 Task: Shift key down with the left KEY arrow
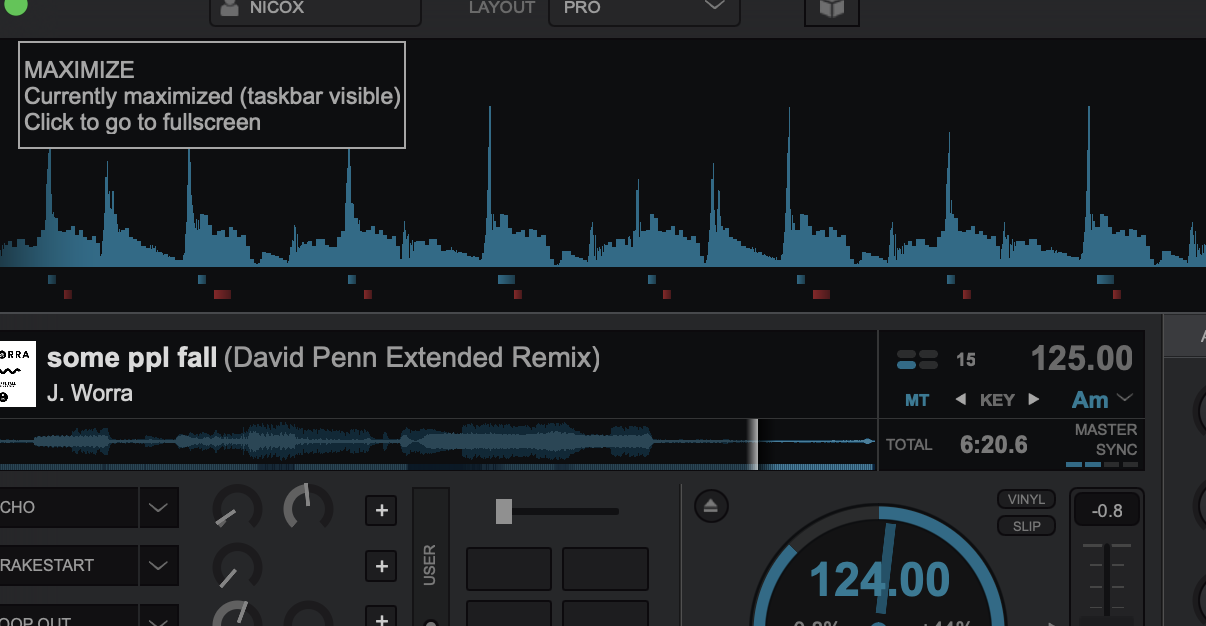click(x=960, y=400)
